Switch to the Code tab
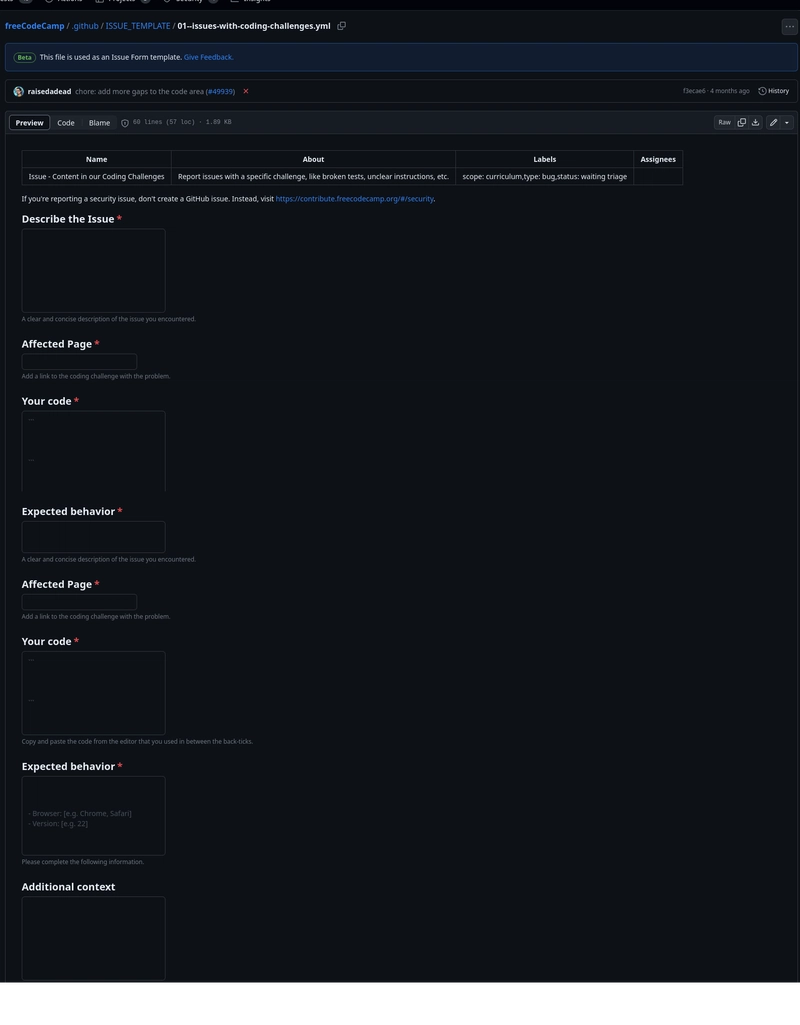 tap(66, 123)
